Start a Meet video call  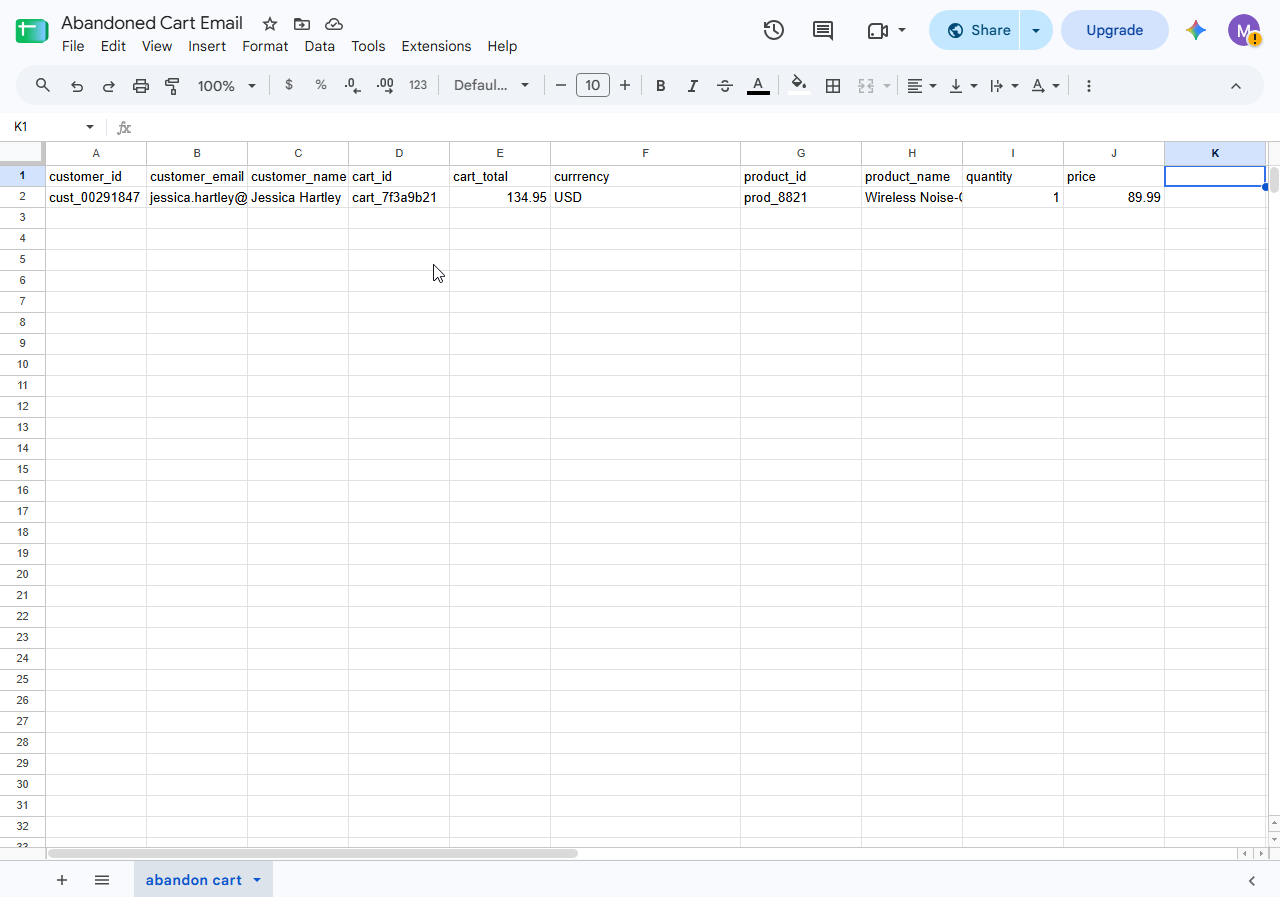[878, 30]
